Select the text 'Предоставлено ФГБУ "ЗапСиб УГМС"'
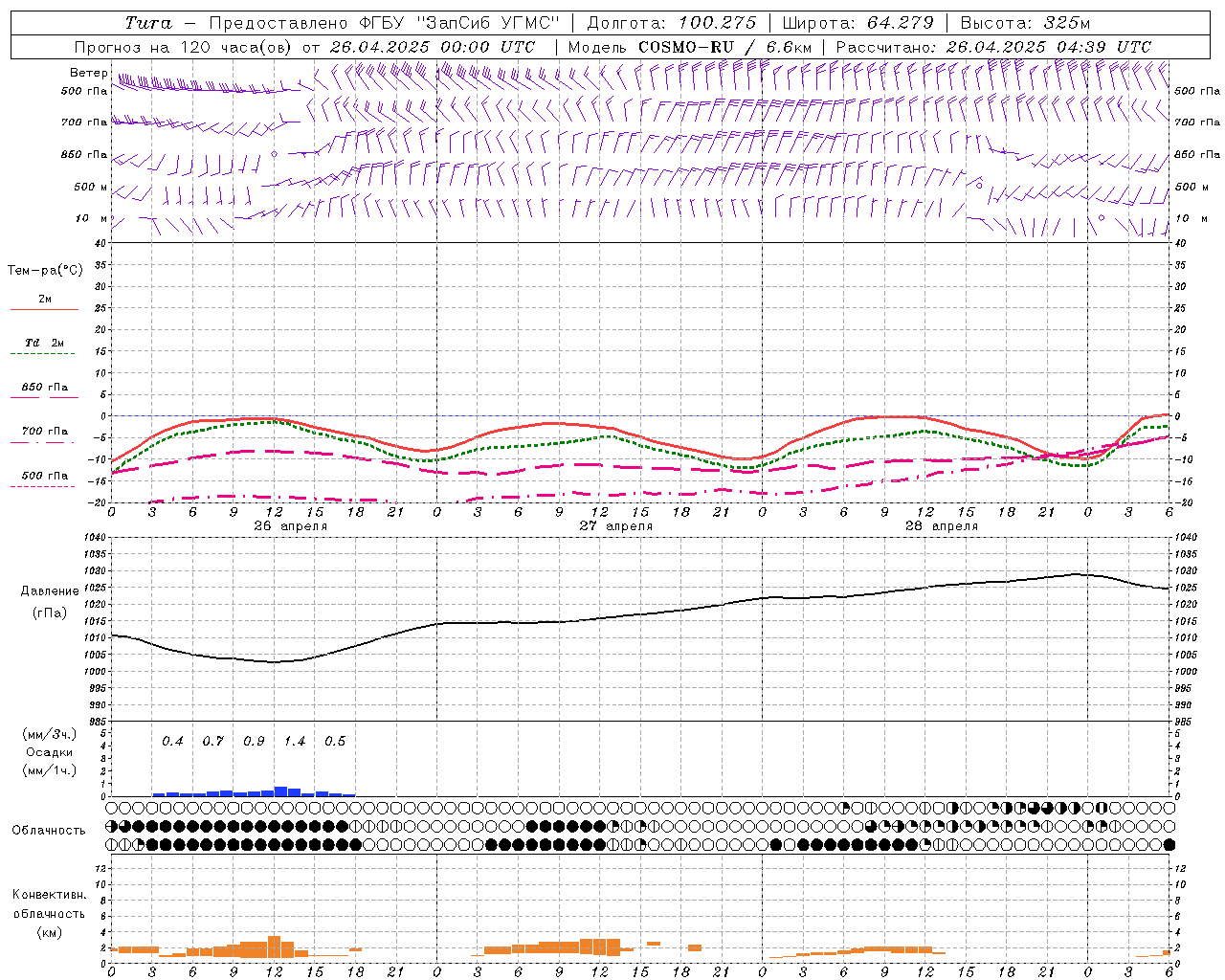 pos(384,23)
